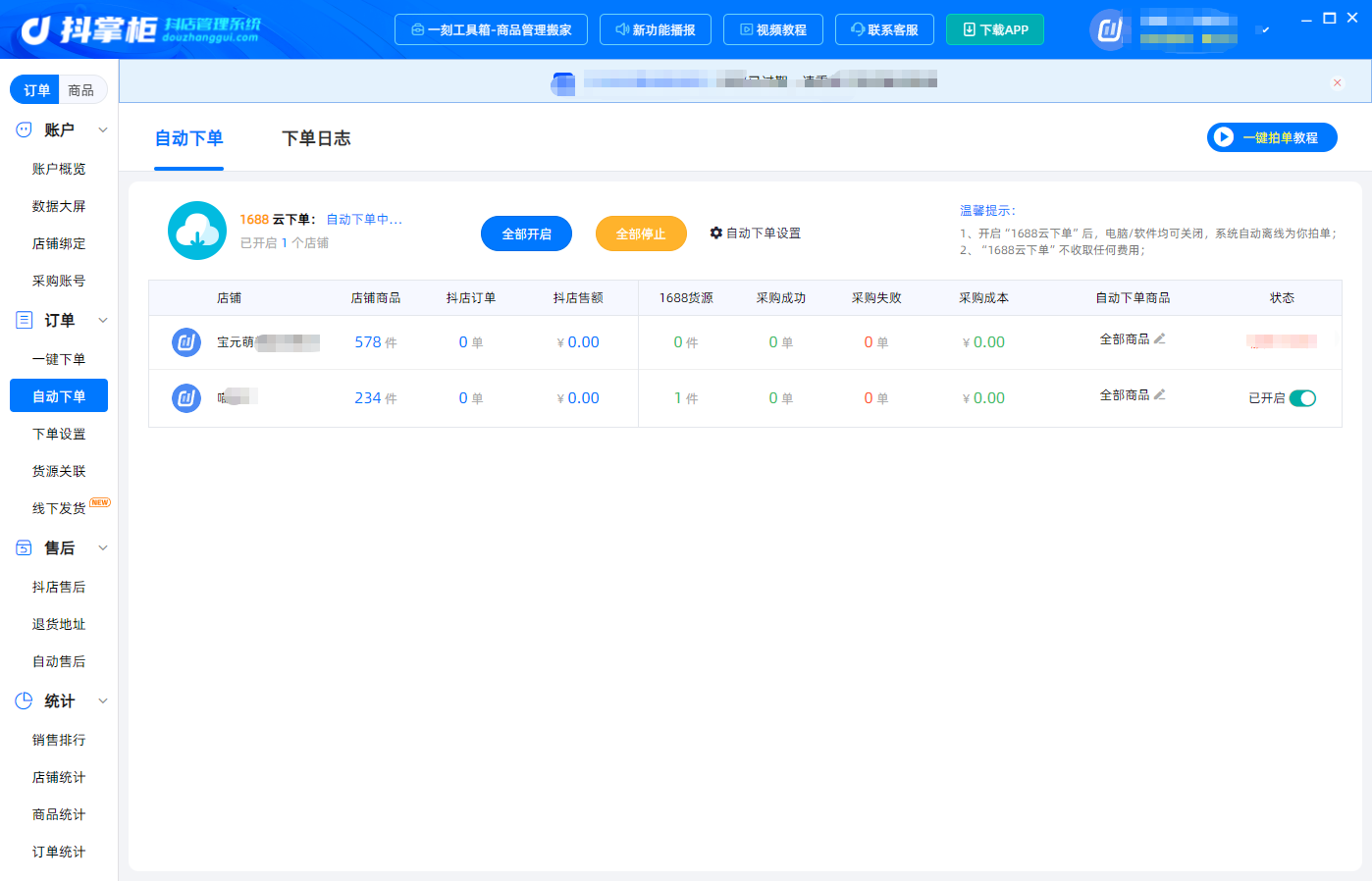Open 账户概览 in sidebar
This screenshot has height=881, width=1372.
click(x=59, y=169)
